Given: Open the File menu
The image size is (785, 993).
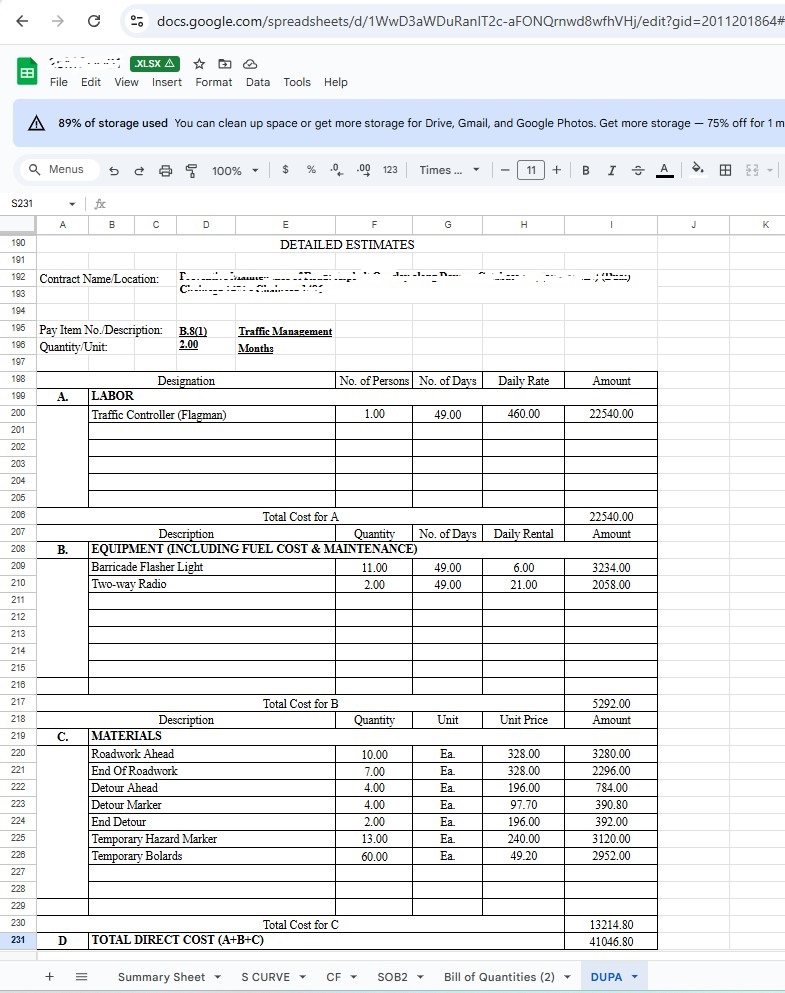Looking at the screenshot, I should coord(58,82).
